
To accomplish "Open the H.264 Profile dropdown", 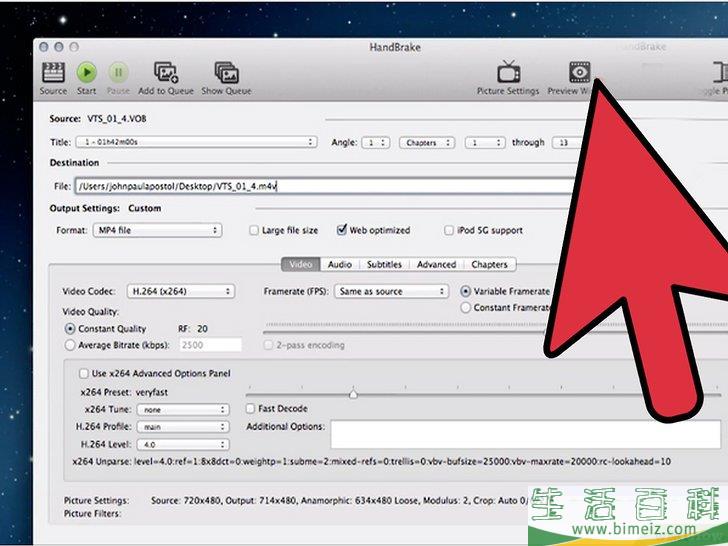I will 183,427.
